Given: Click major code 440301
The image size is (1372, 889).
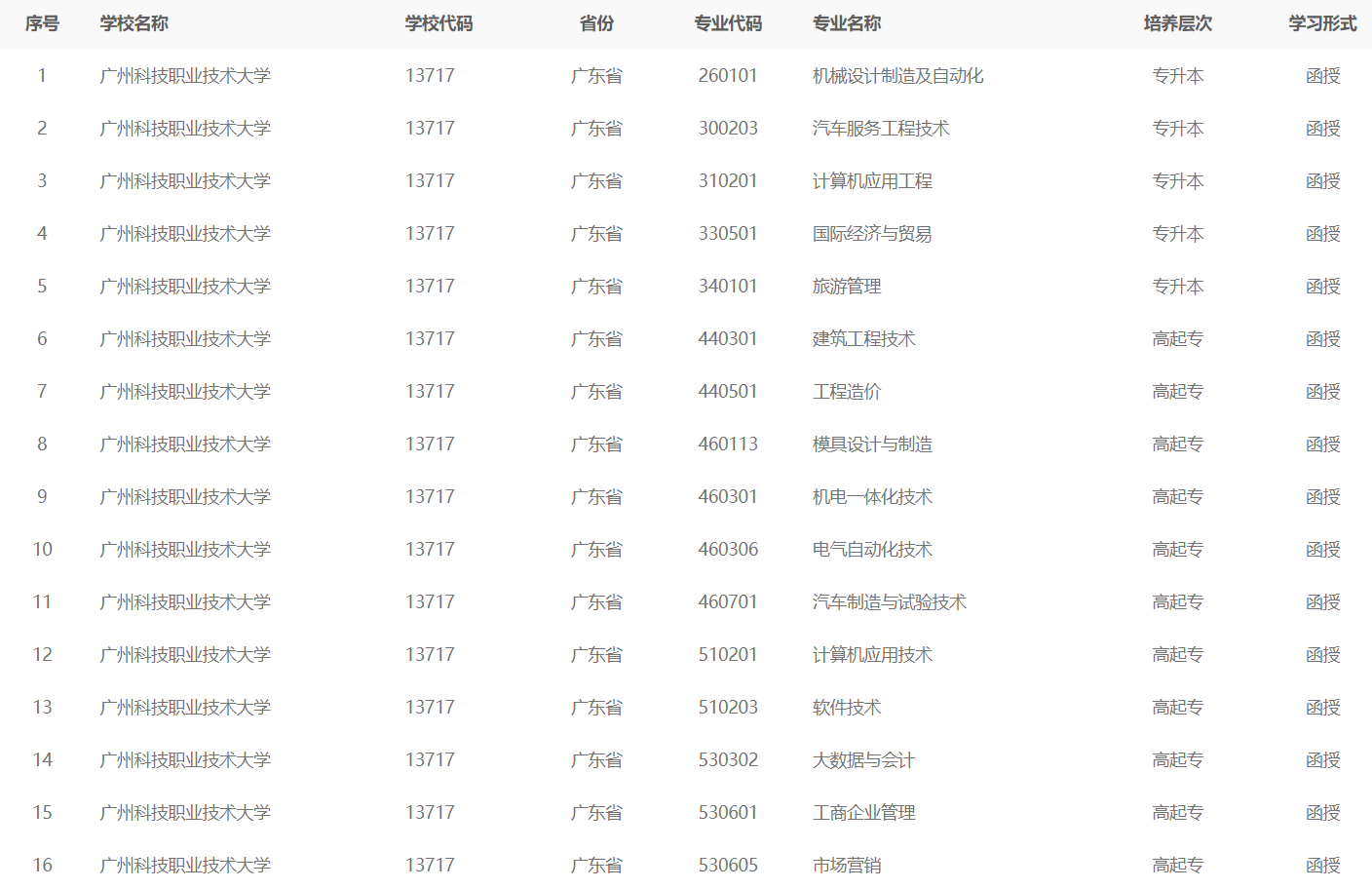Looking at the screenshot, I should pos(728,339).
